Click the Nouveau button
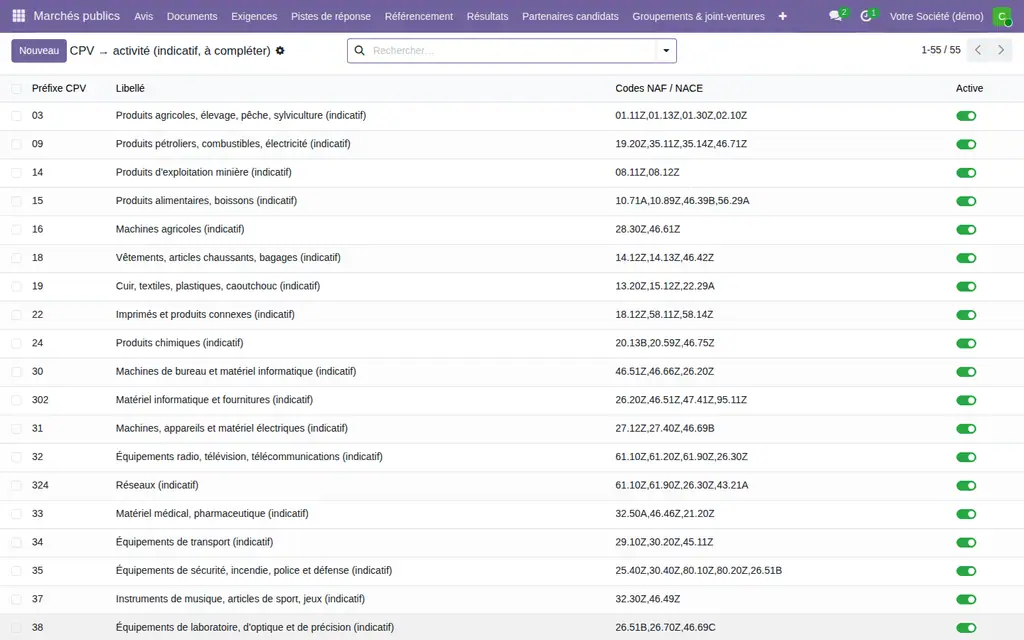This screenshot has width=1024, height=640. pyautogui.click(x=39, y=50)
